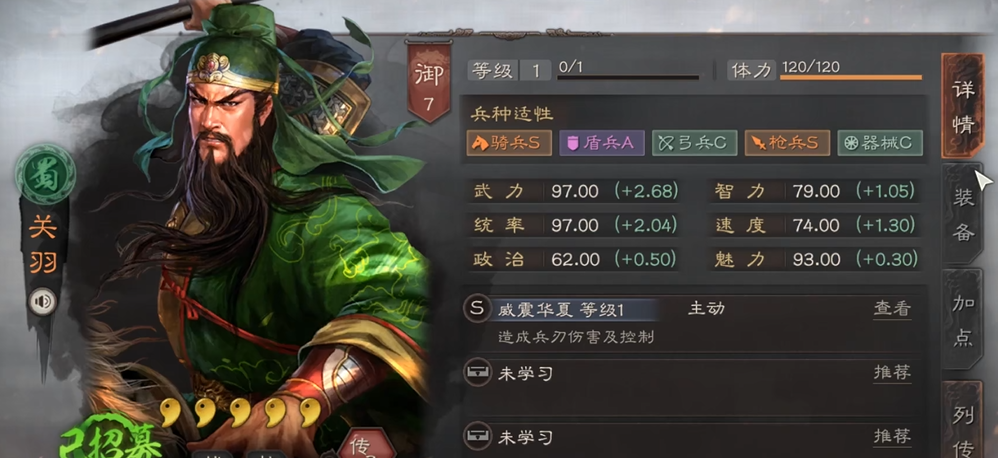Open the 详情 details tab

[963, 106]
